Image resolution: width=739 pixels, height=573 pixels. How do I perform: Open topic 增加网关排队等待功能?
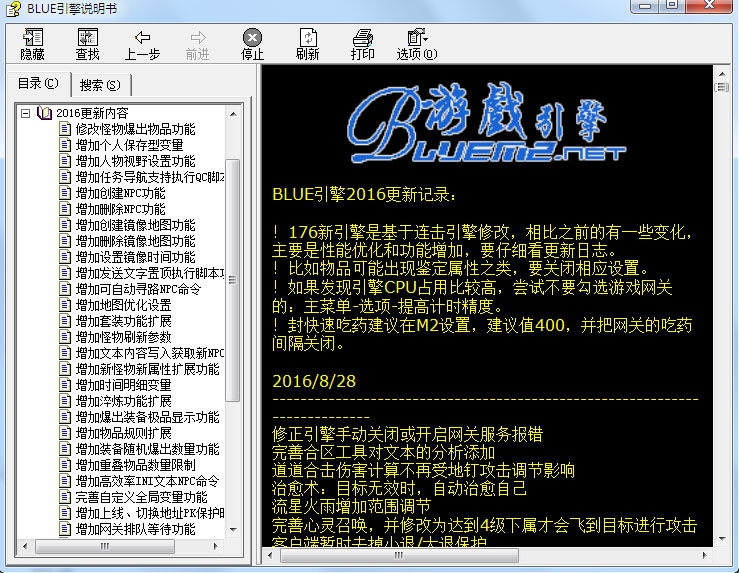[135, 530]
